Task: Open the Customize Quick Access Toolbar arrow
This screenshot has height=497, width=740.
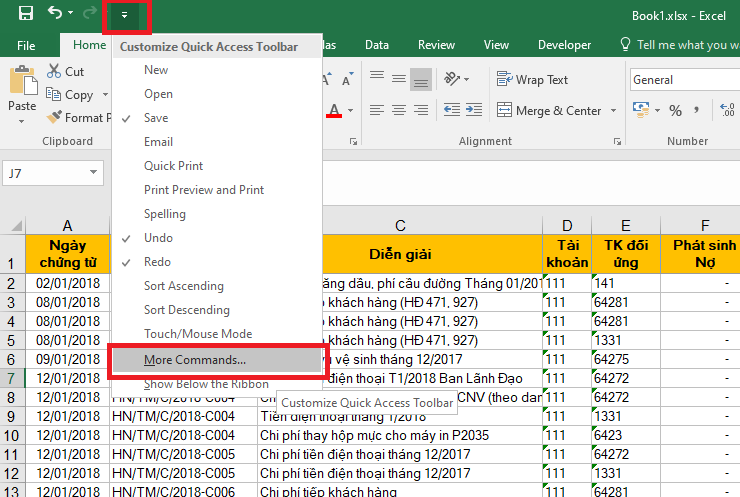Action: point(125,15)
